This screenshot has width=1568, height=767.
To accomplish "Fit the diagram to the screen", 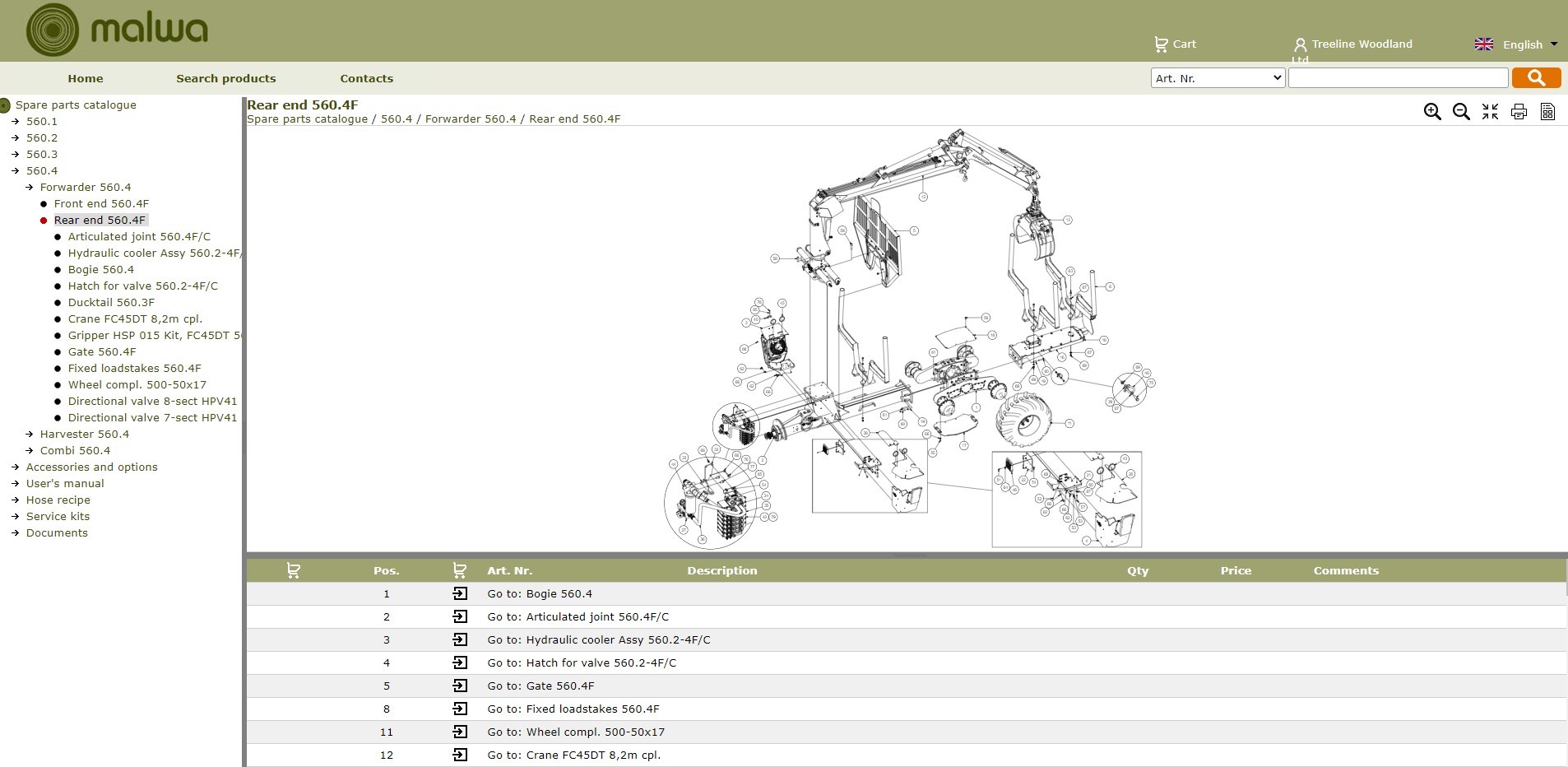I will coord(1490,111).
